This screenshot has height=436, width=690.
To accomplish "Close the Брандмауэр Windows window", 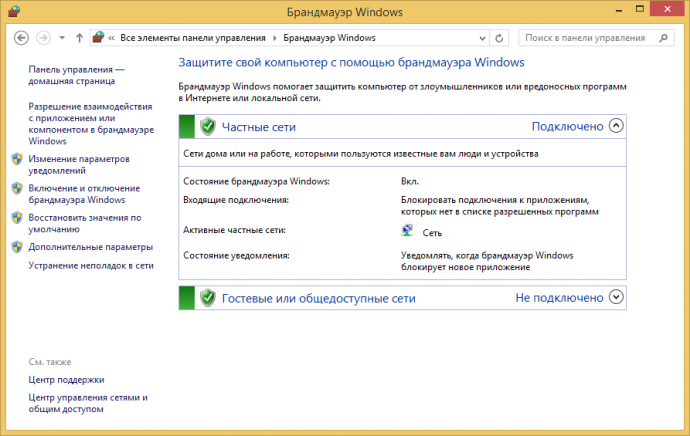I will point(667,9).
